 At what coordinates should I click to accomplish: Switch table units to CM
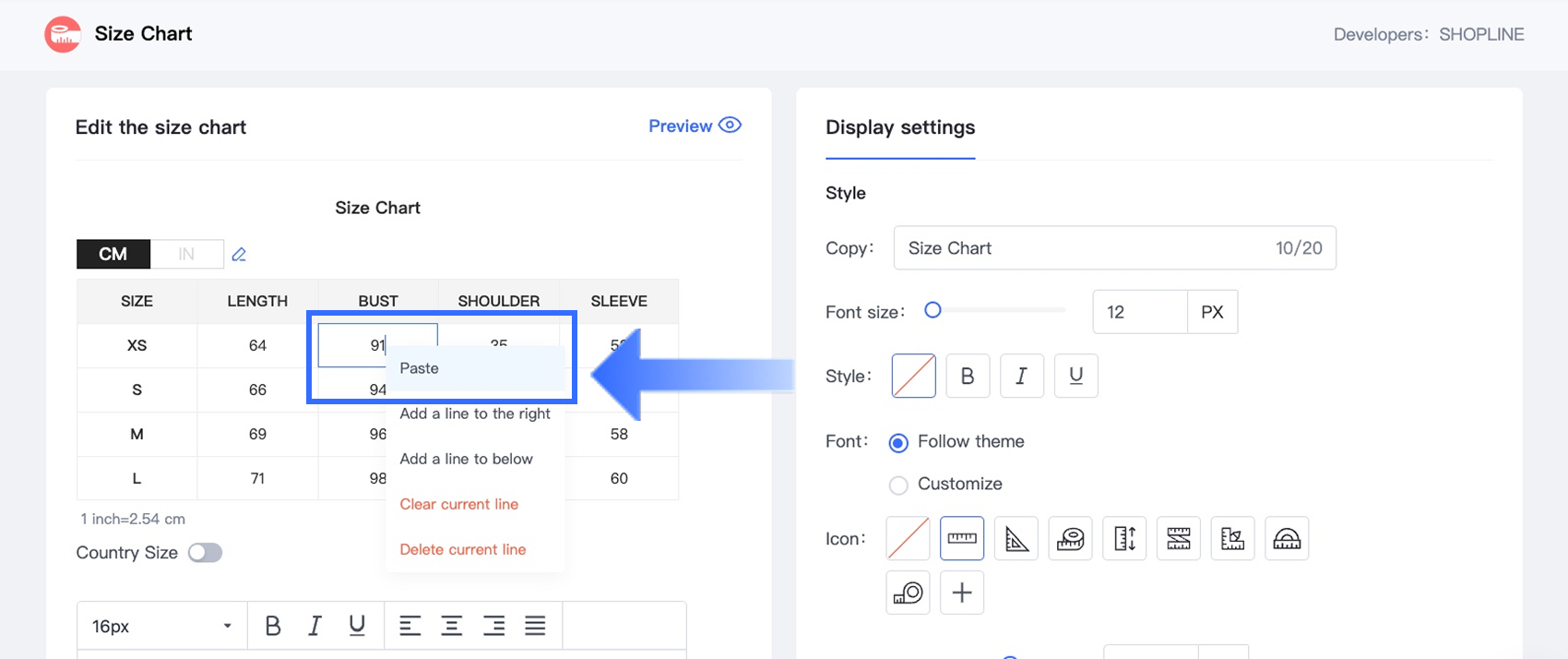(113, 254)
